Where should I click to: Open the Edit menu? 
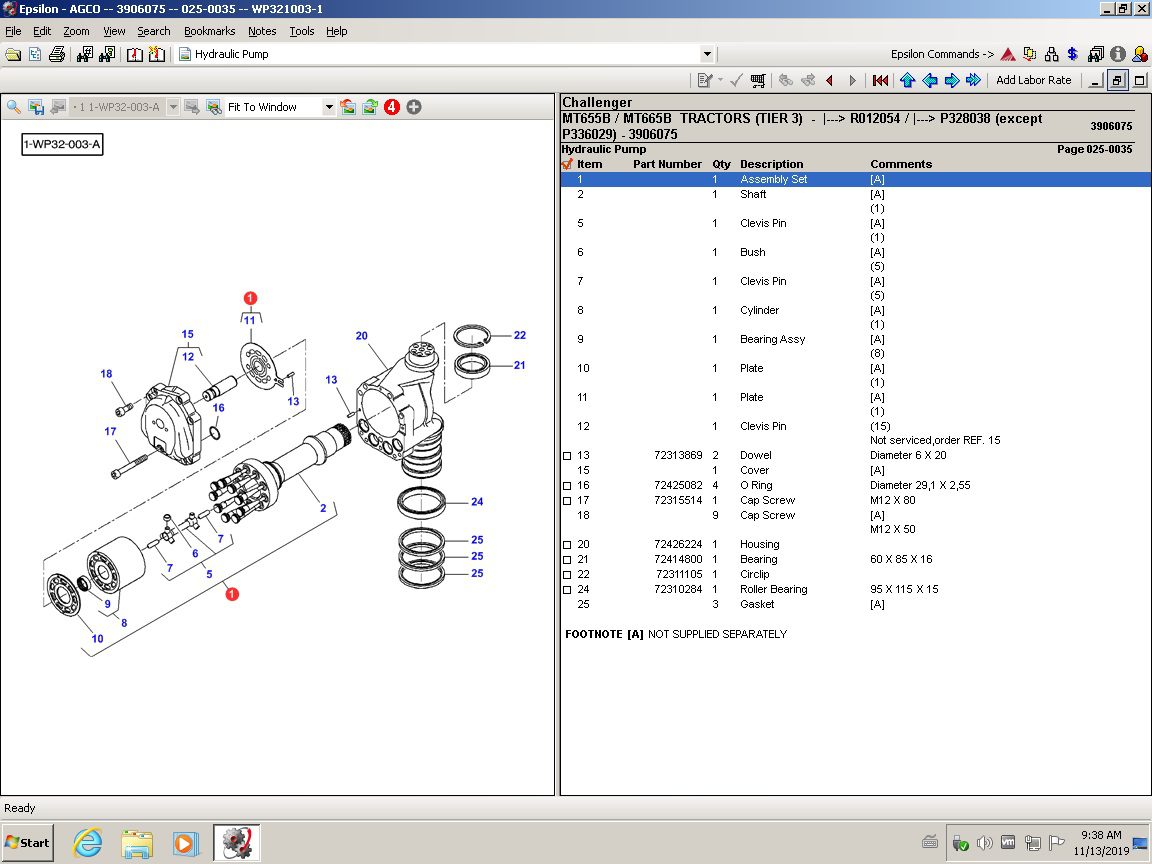pos(42,31)
